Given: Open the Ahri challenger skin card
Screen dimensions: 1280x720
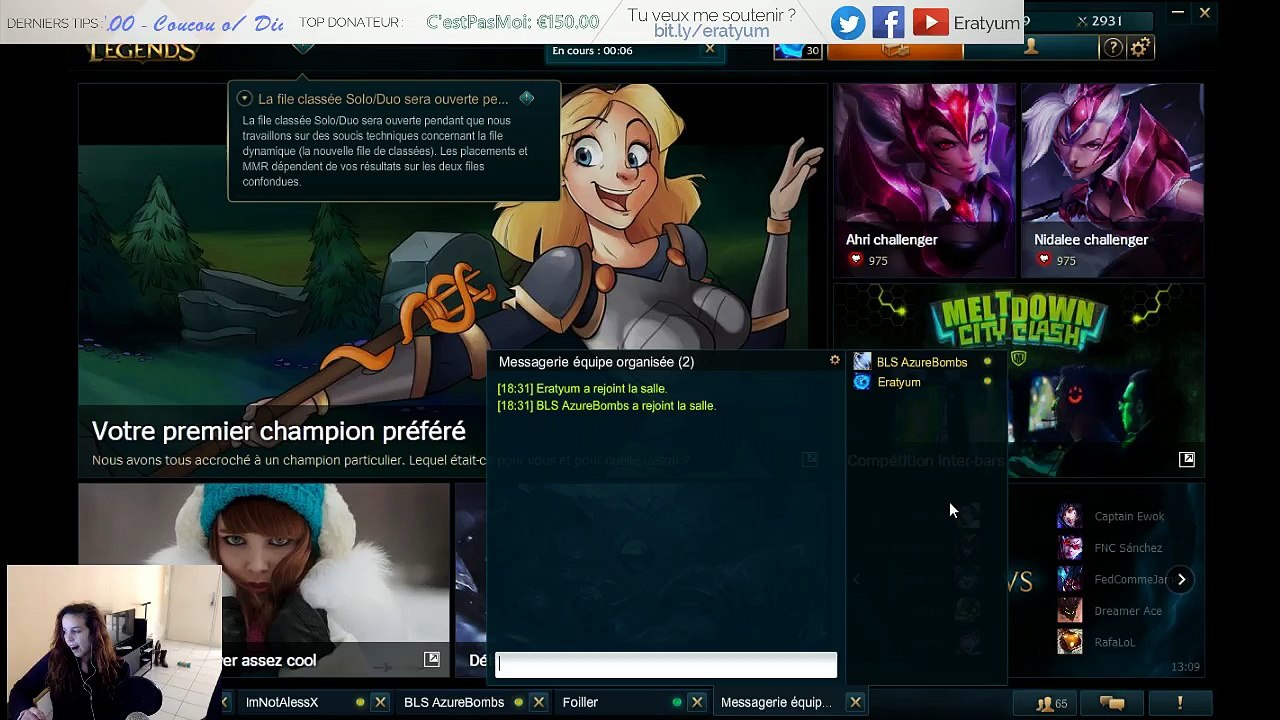Looking at the screenshot, I should (925, 180).
